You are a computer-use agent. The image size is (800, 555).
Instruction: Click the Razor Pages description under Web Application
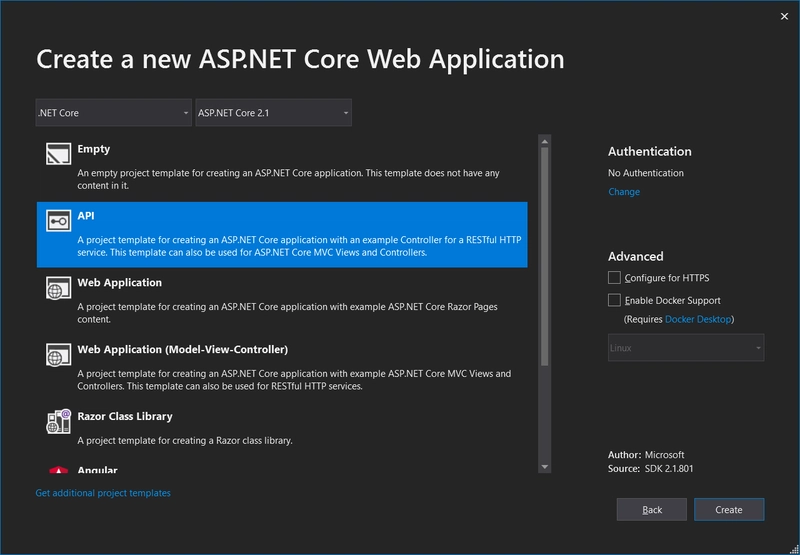tap(287, 313)
